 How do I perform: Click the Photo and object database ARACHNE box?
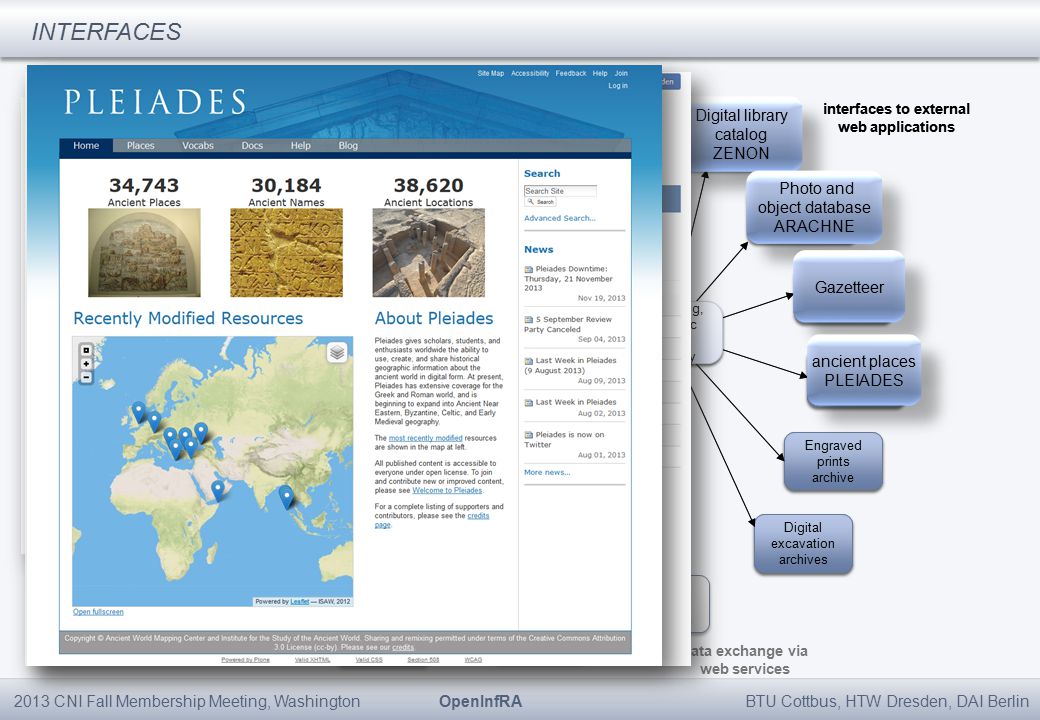point(814,208)
